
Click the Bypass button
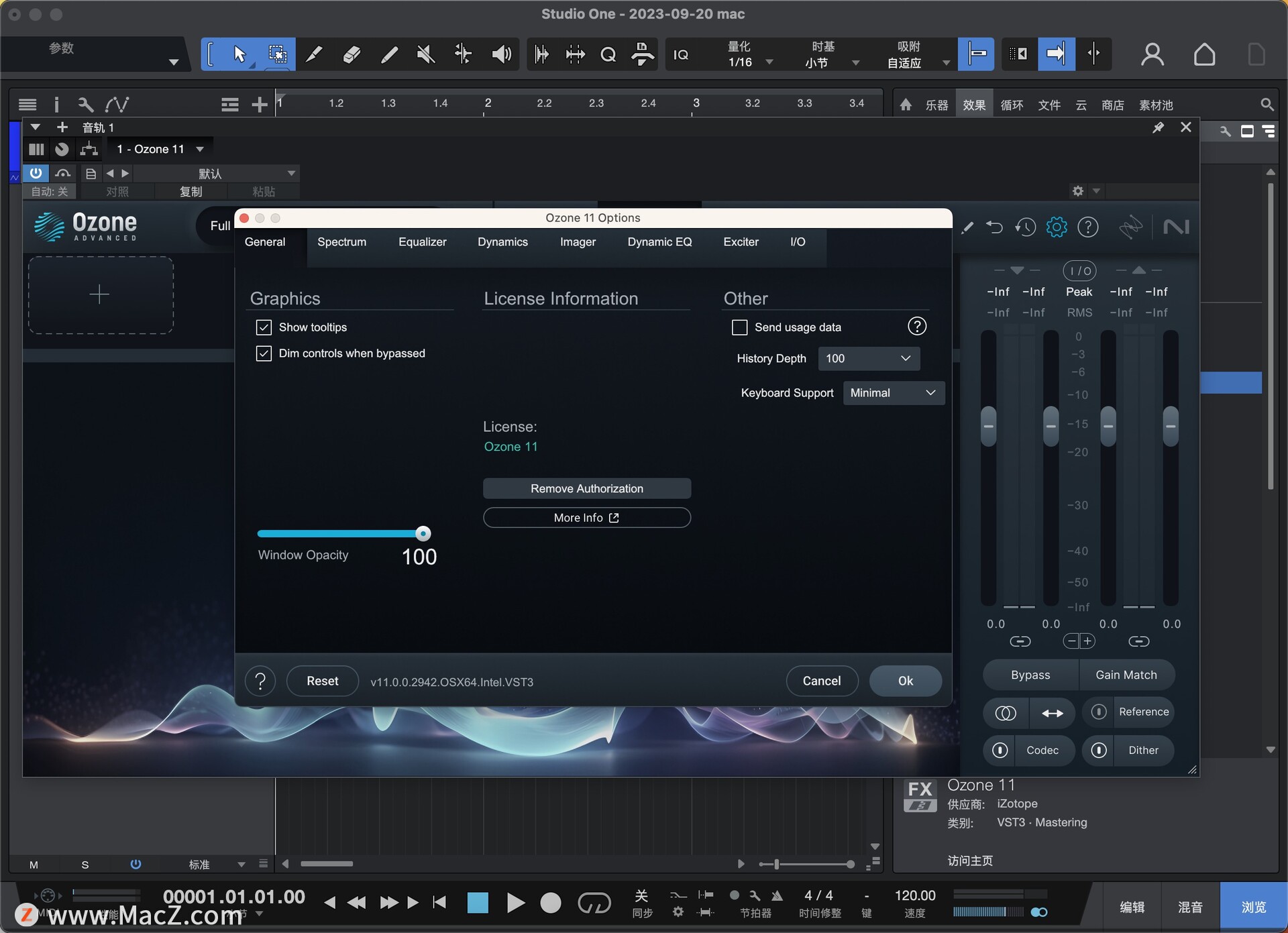point(1030,675)
